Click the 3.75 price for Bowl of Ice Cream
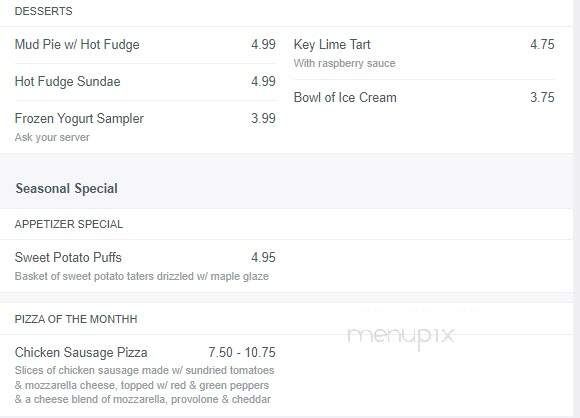Image resolution: width=580 pixels, height=418 pixels. [x=542, y=97]
